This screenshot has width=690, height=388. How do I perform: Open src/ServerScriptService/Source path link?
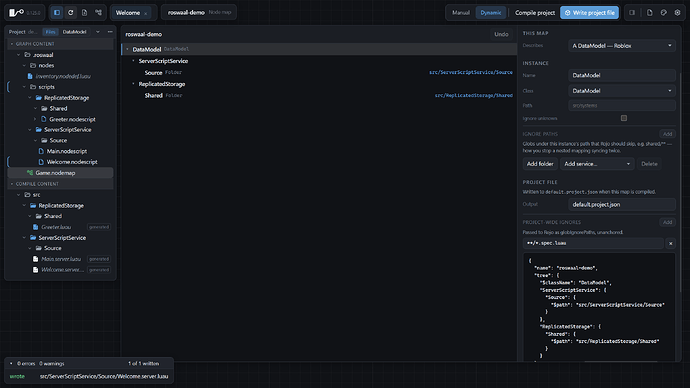[471, 72]
